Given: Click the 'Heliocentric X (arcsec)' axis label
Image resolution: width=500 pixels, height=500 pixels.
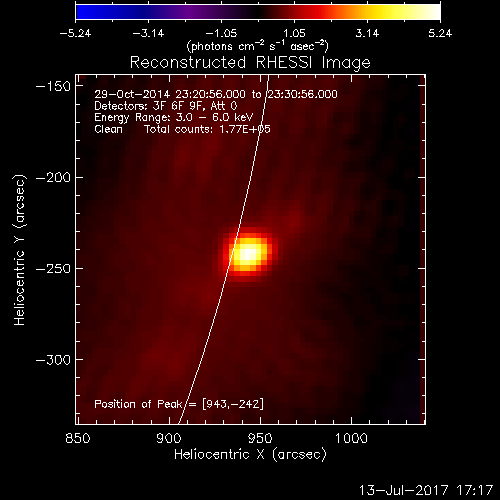Looking at the screenshot, I should coord(250,455).
